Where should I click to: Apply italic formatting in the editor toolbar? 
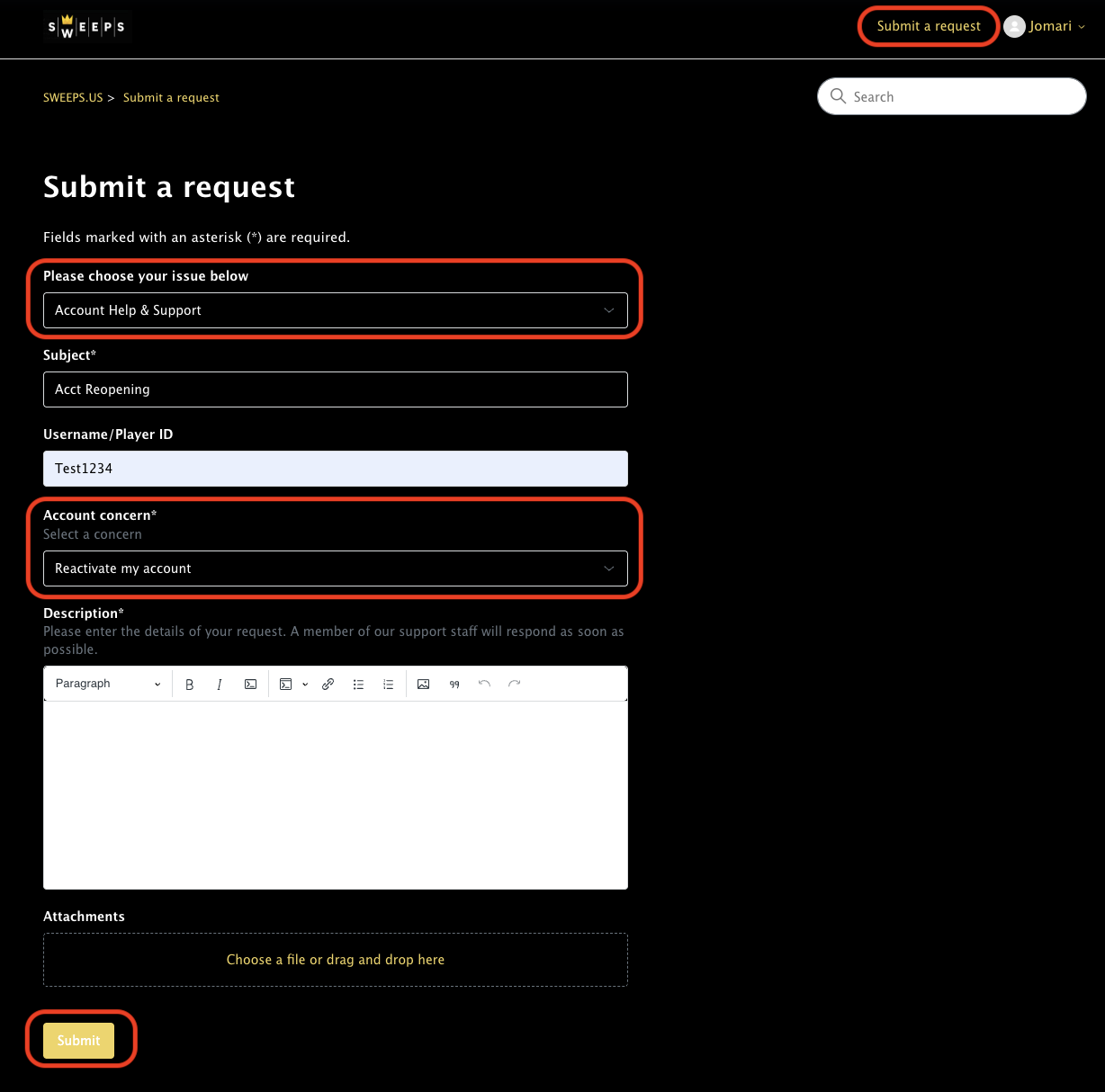coord(220,684)
